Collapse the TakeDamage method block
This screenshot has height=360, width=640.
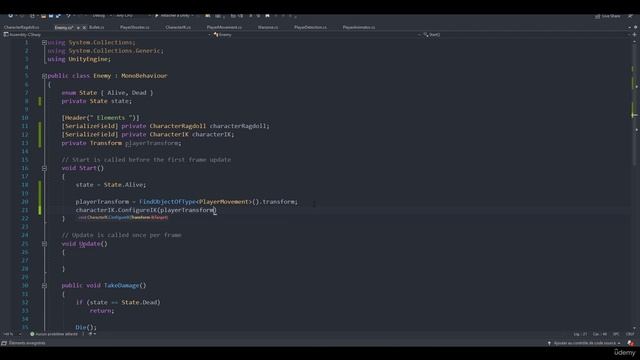(44, 286)
